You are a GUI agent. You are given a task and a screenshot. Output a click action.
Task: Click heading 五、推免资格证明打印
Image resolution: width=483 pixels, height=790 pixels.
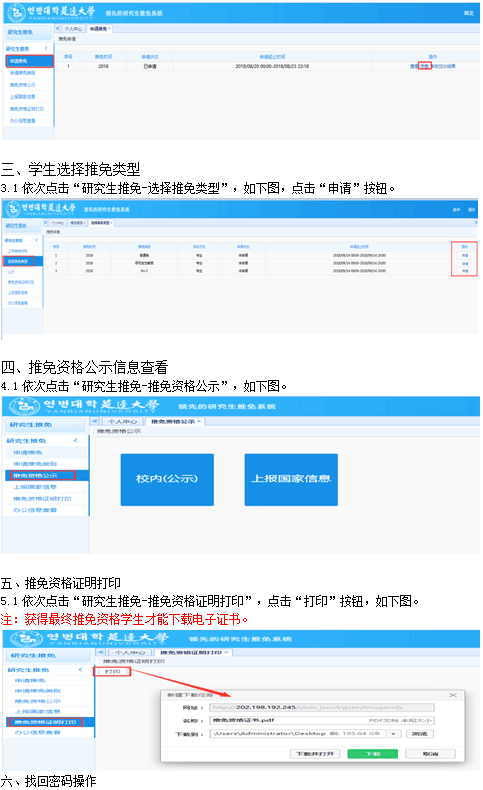61,583
